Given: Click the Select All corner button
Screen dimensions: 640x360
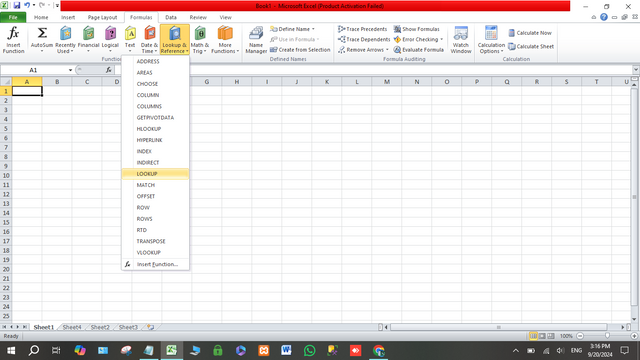Looking at the screenshot, I should point(6,82).
